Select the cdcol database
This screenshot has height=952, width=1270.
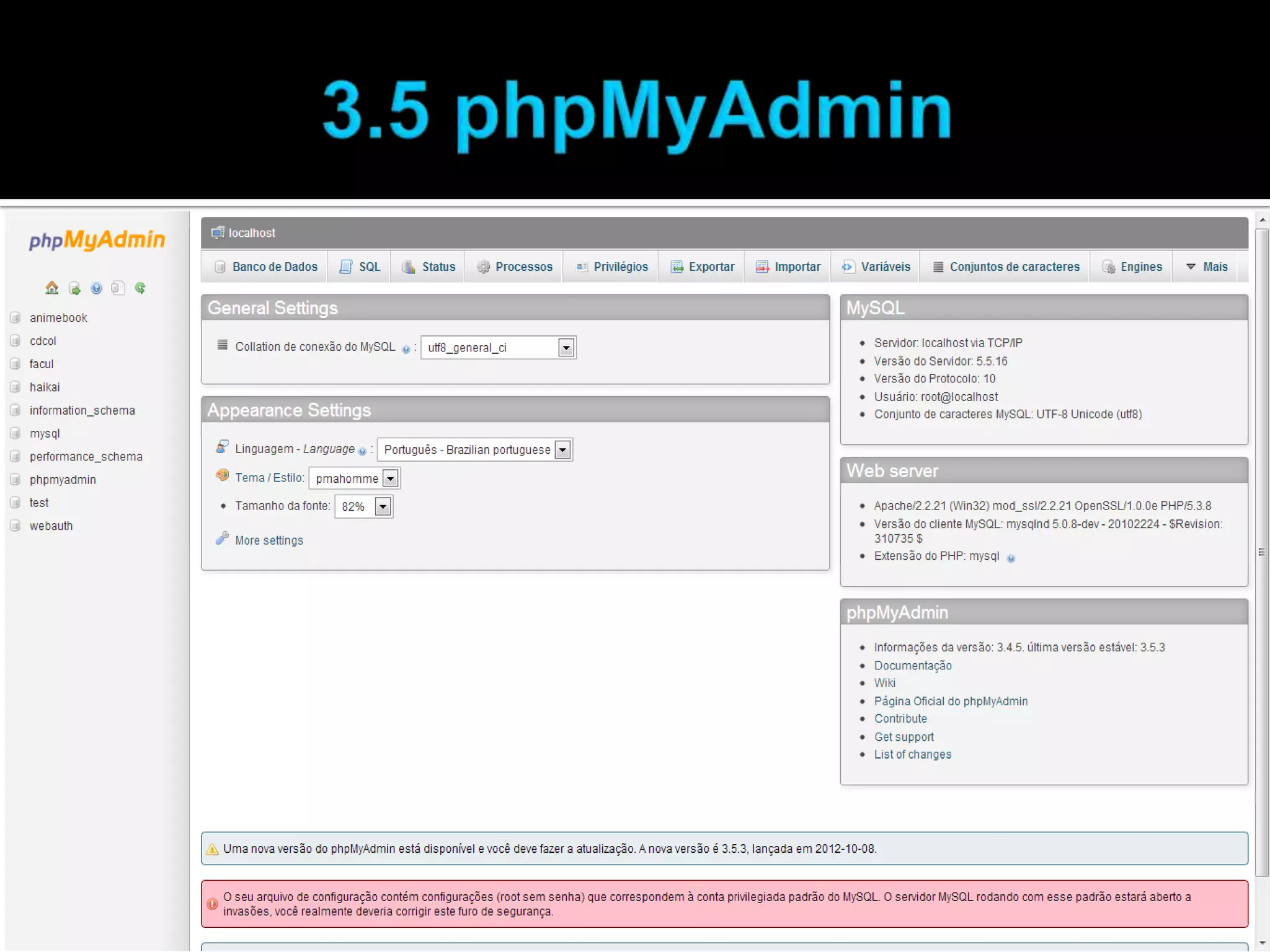pos(43,341)
